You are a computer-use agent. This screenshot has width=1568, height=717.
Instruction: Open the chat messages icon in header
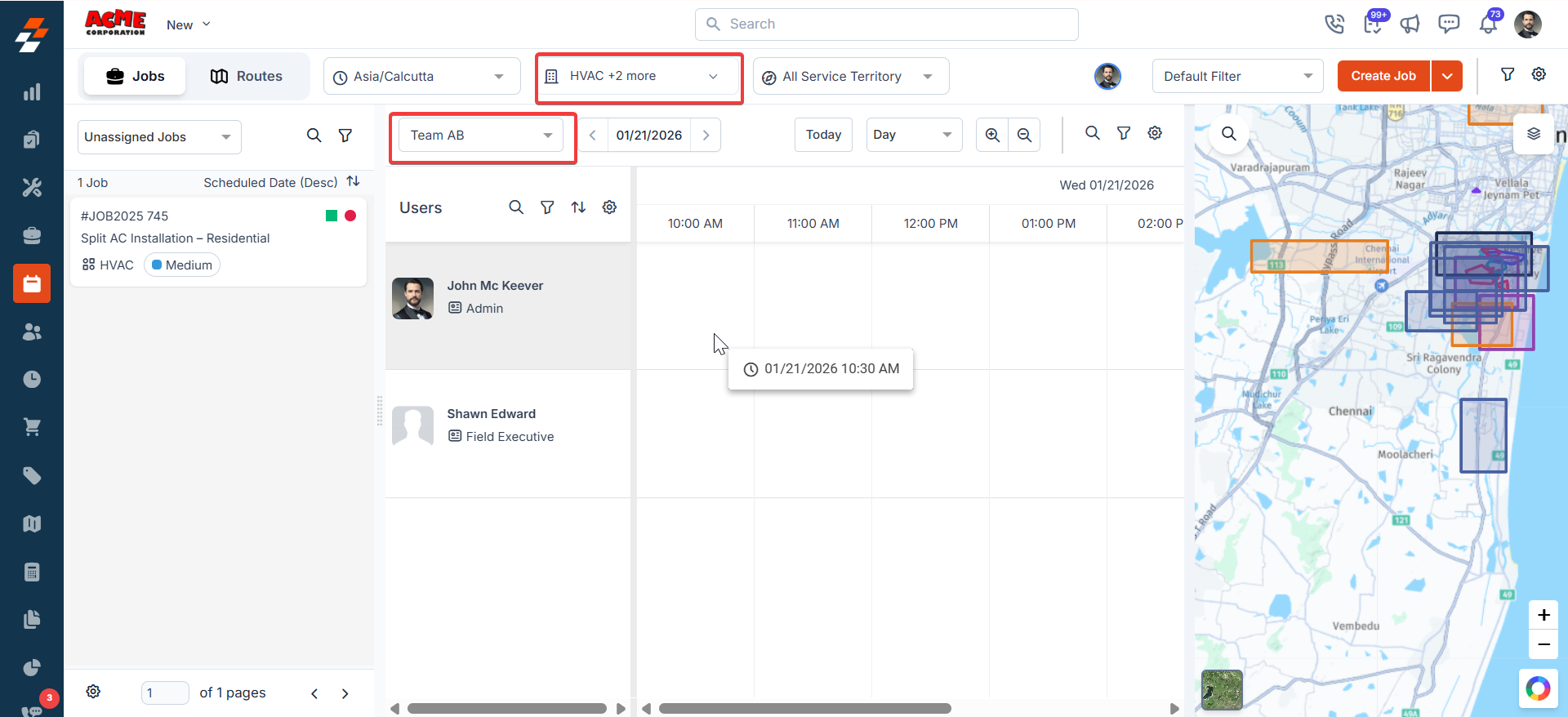coord(1449,24)
